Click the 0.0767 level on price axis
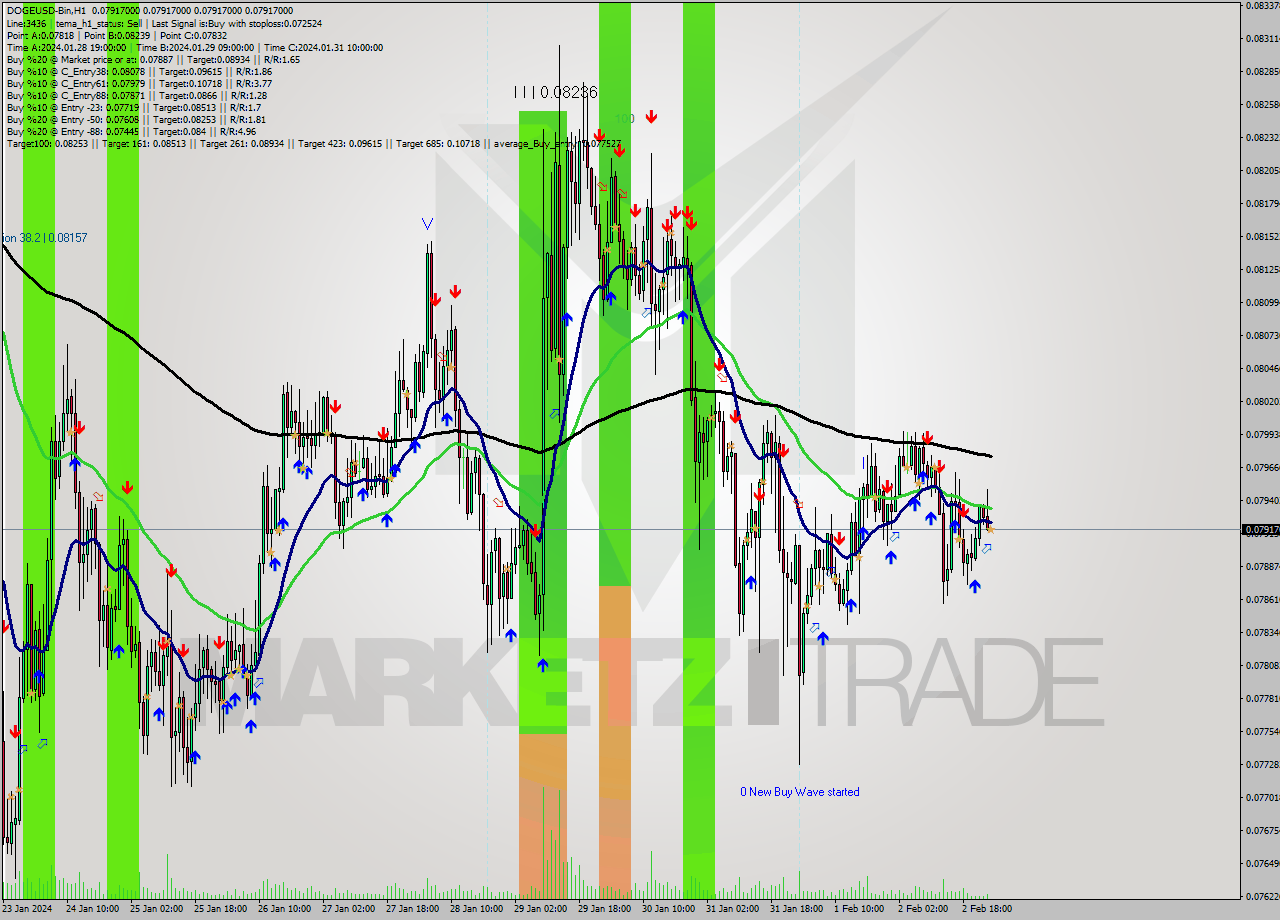 (x=1261, y=830)
